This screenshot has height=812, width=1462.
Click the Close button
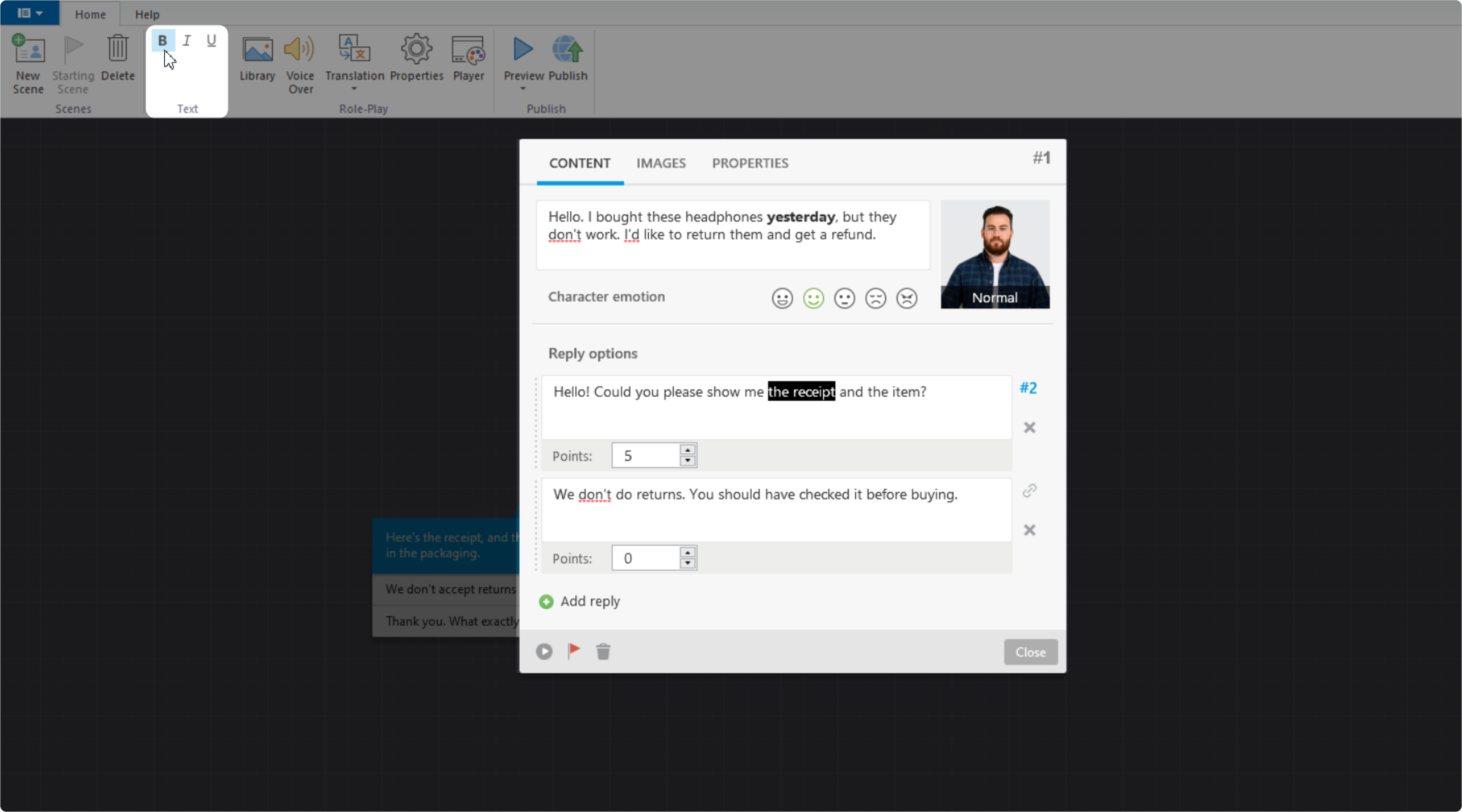pyautogui.click(x=1030, y=652)
